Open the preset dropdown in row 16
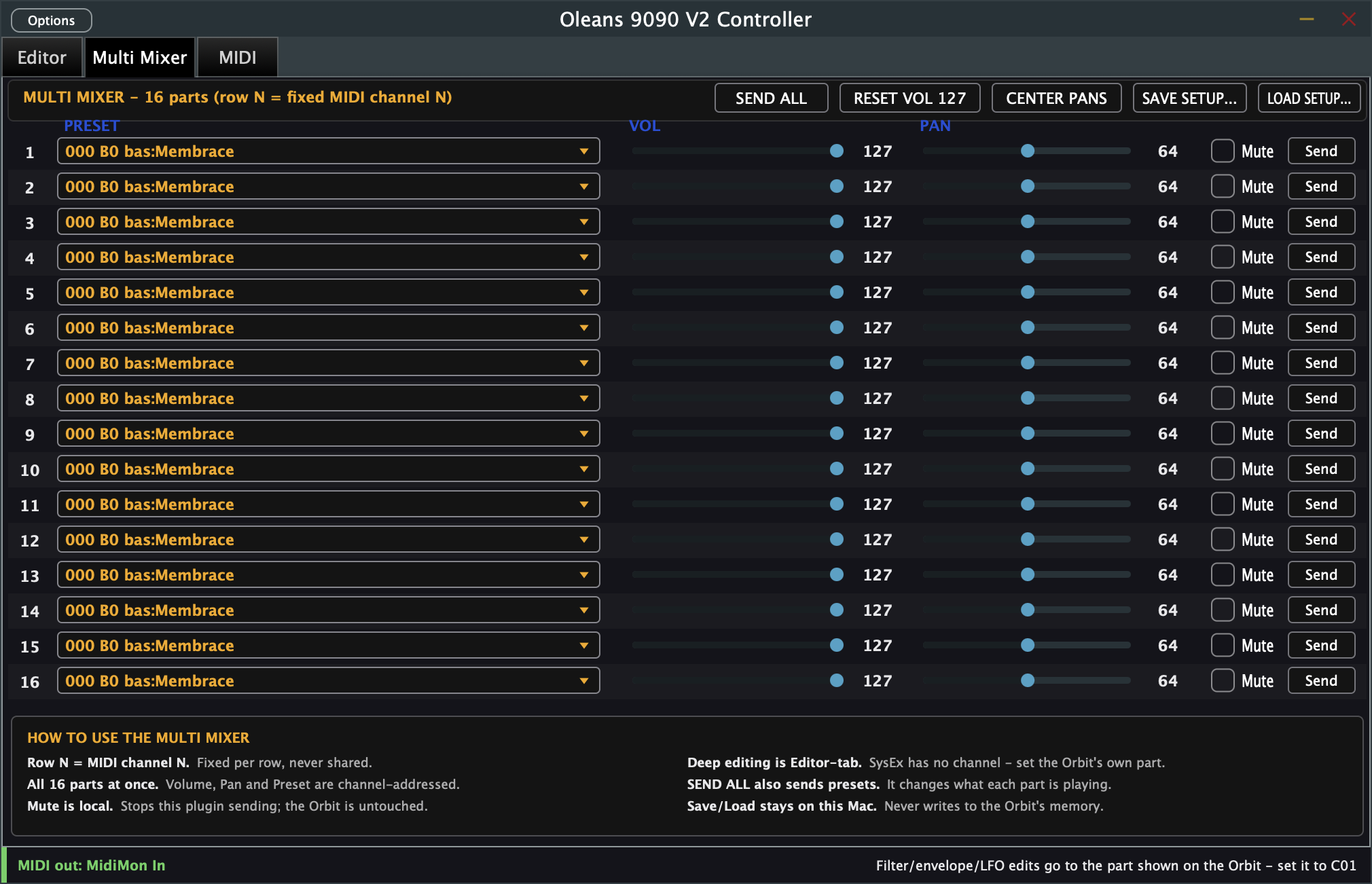Image resolution: width=1372 pixels, height=884 pixels. click(329, 681)
